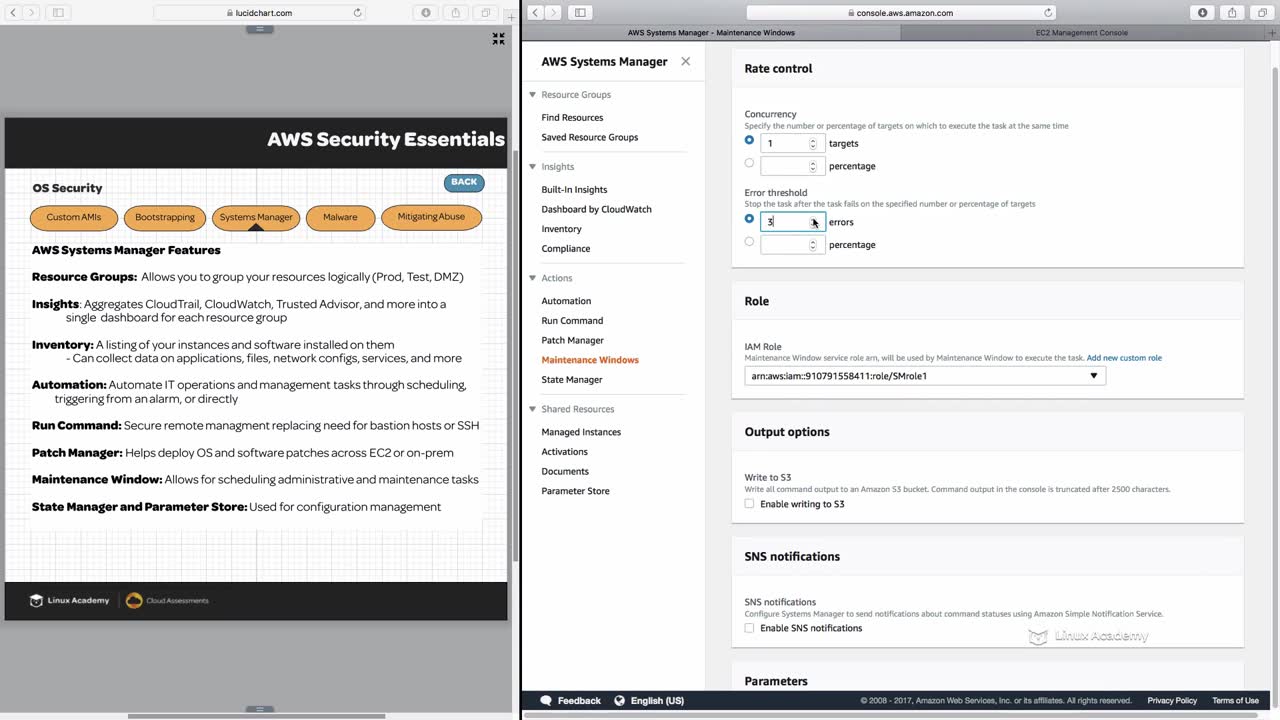
Task: Select Concurrency targets radio button
Action: (749, 141)
